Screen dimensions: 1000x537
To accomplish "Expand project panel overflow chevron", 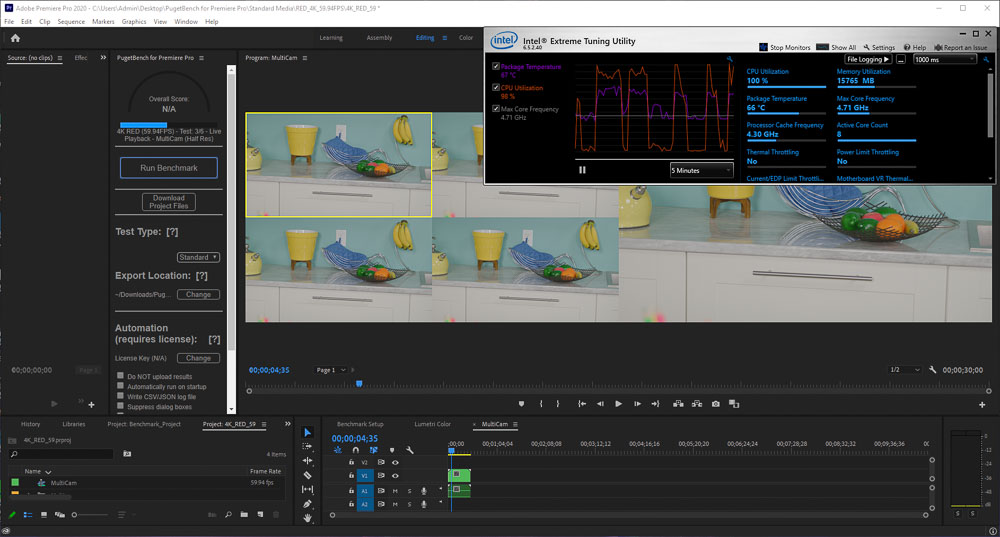I will (x=287, y=424).
